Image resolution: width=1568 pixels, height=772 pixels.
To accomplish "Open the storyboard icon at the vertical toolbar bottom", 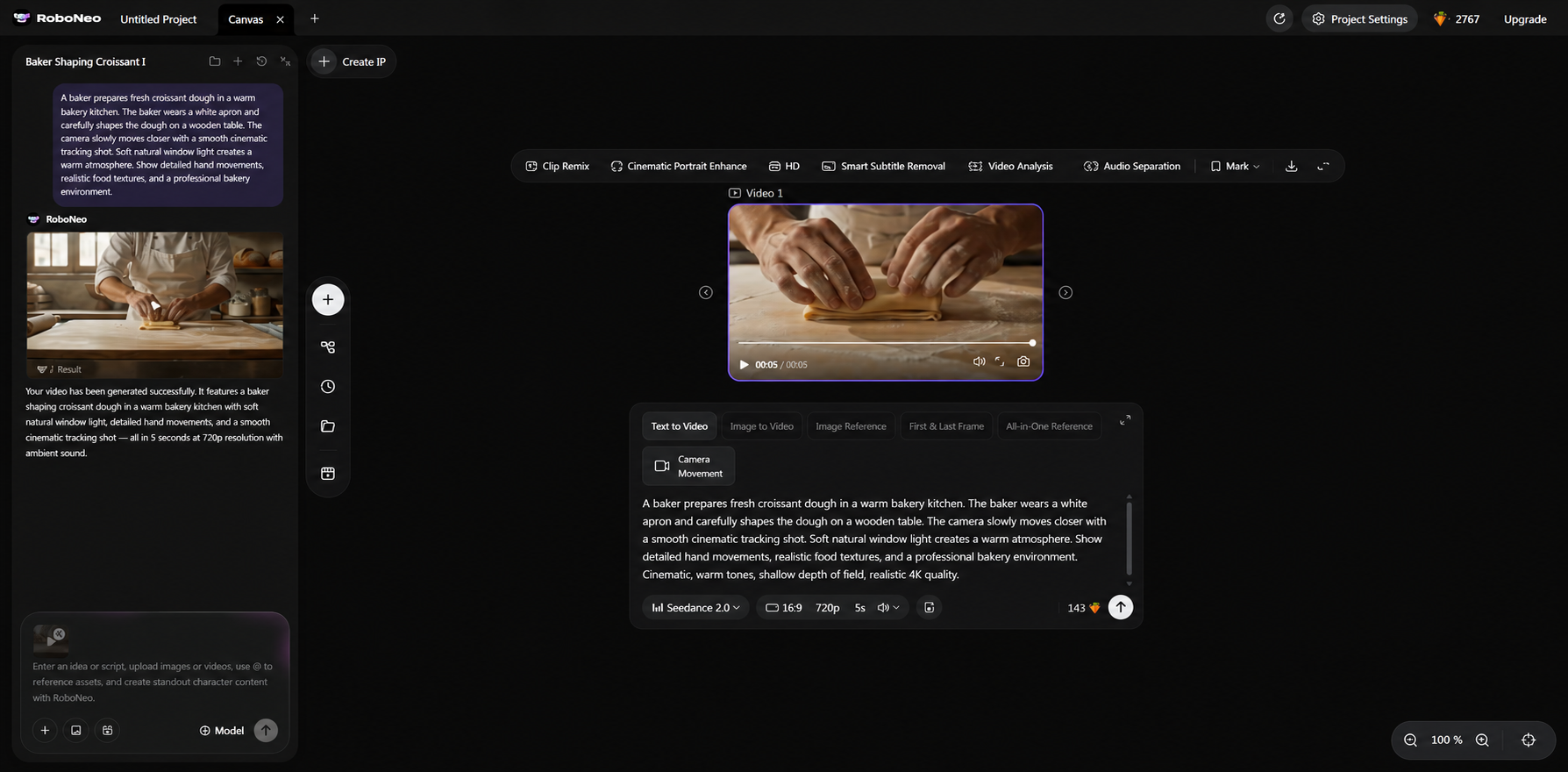I will pyautogui.click(x=328, y=474).
